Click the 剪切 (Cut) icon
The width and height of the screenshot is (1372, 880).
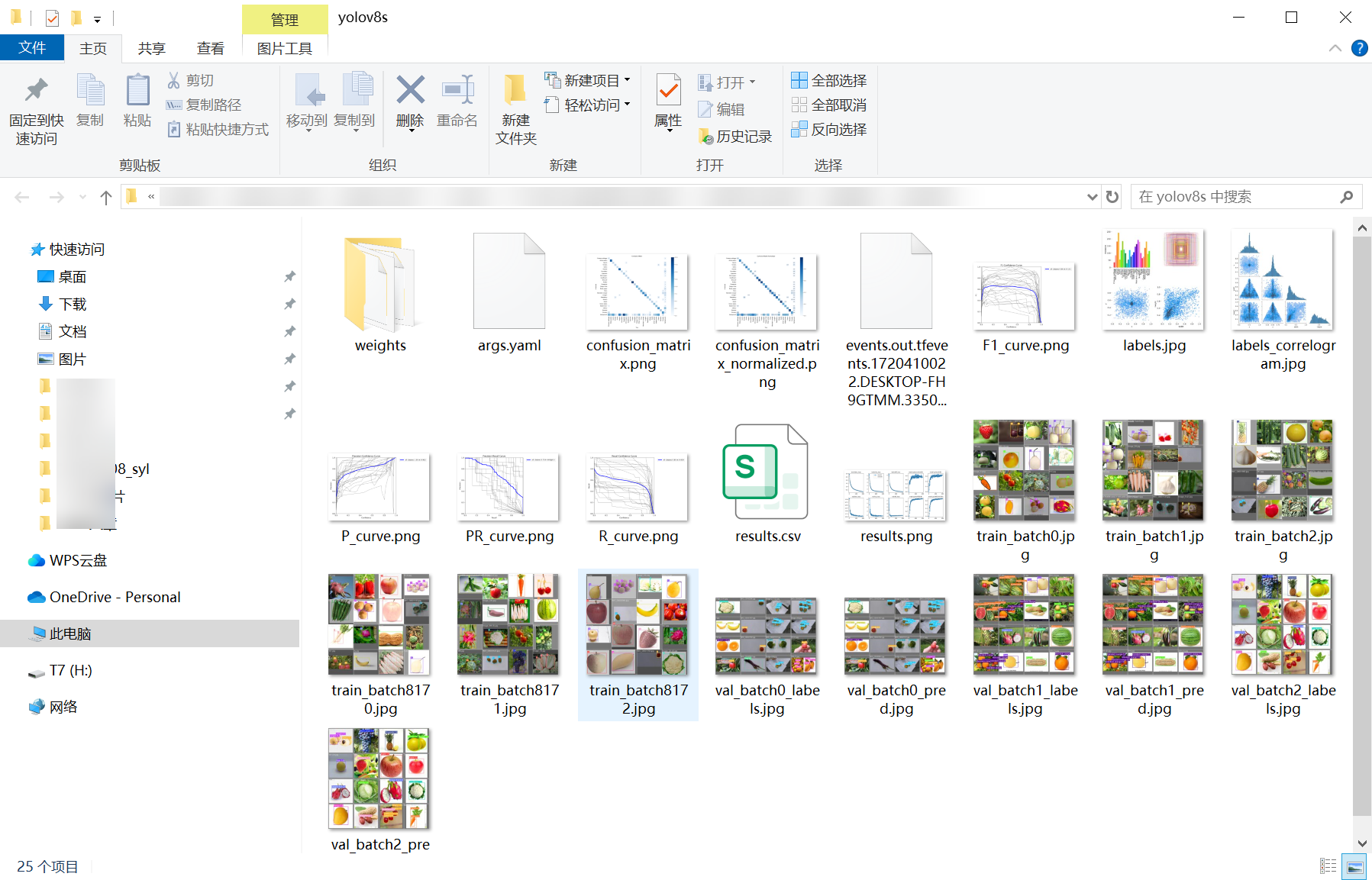point(191,79)
